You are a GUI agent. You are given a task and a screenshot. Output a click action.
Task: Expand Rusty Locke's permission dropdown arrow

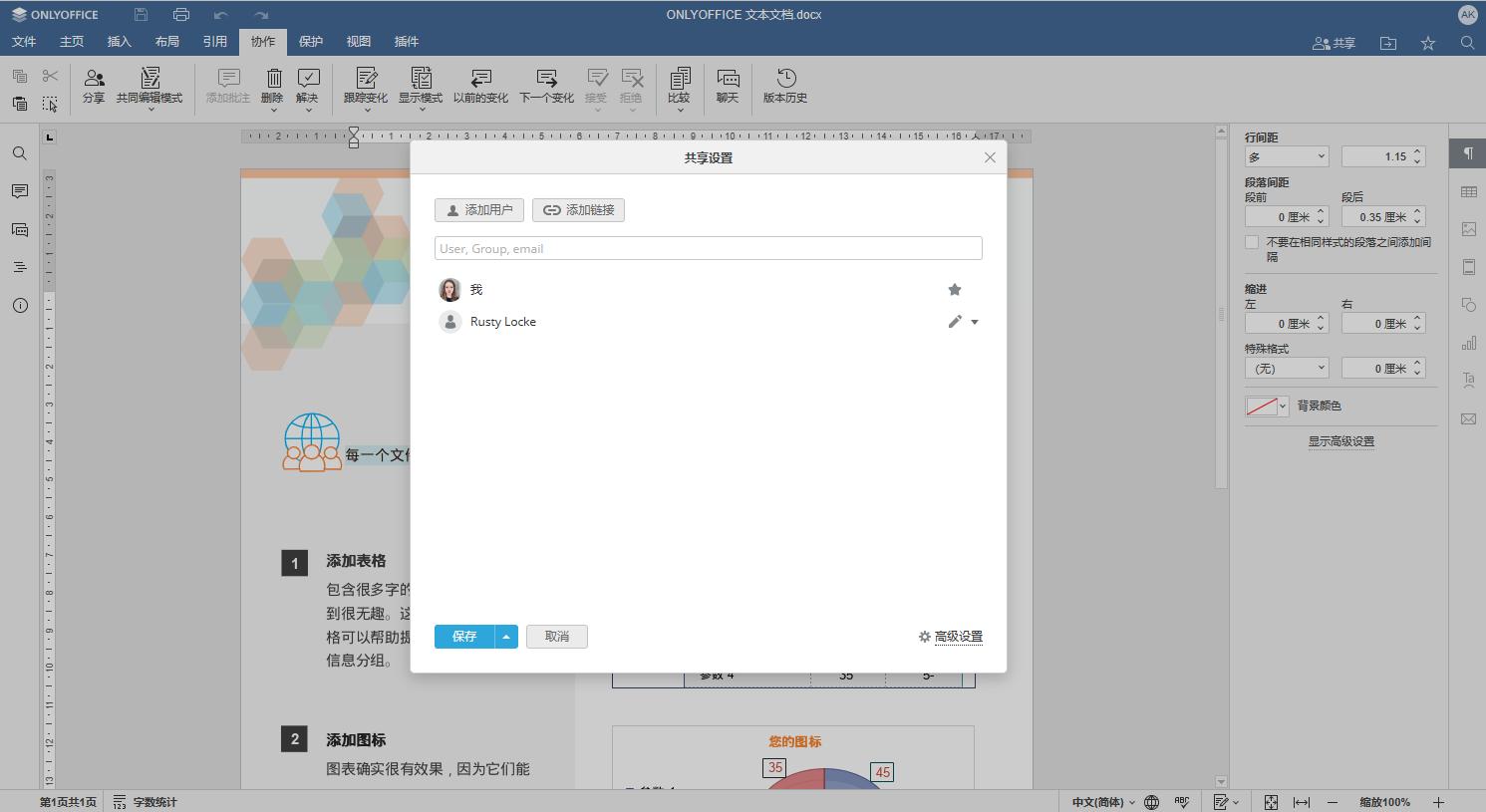[x=975, y=322]
